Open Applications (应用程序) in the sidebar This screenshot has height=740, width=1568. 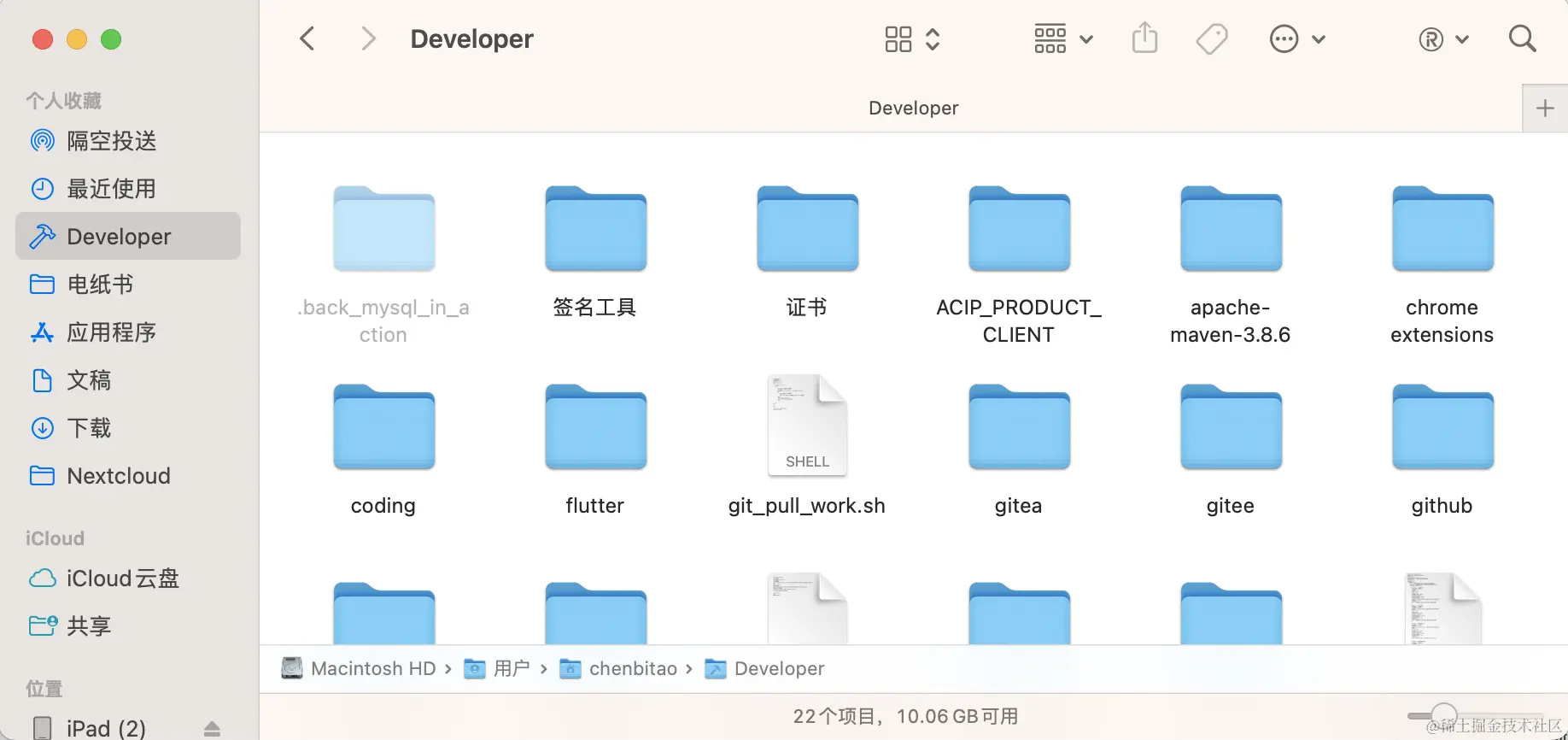(128, 332)
